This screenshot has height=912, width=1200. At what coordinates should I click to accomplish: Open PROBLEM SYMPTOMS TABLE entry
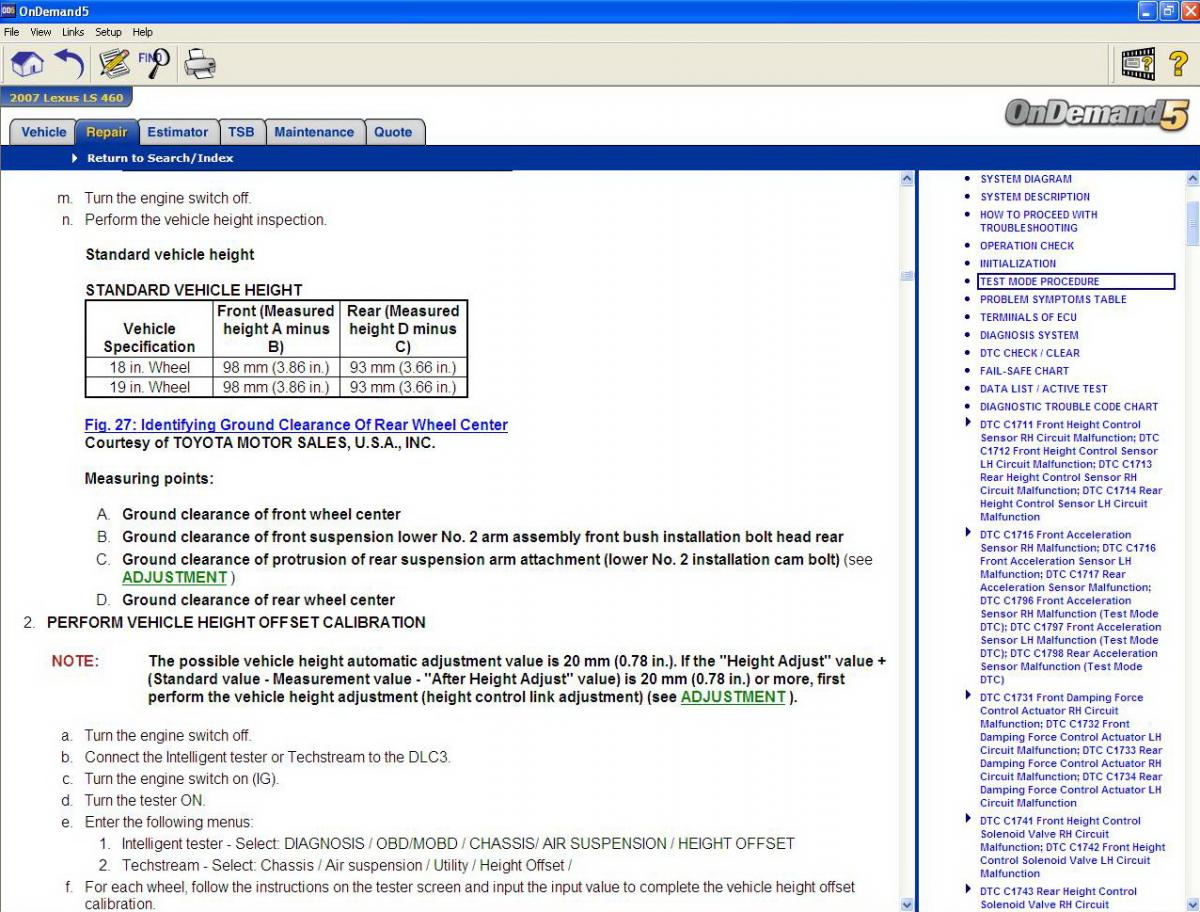point(1053,299)
